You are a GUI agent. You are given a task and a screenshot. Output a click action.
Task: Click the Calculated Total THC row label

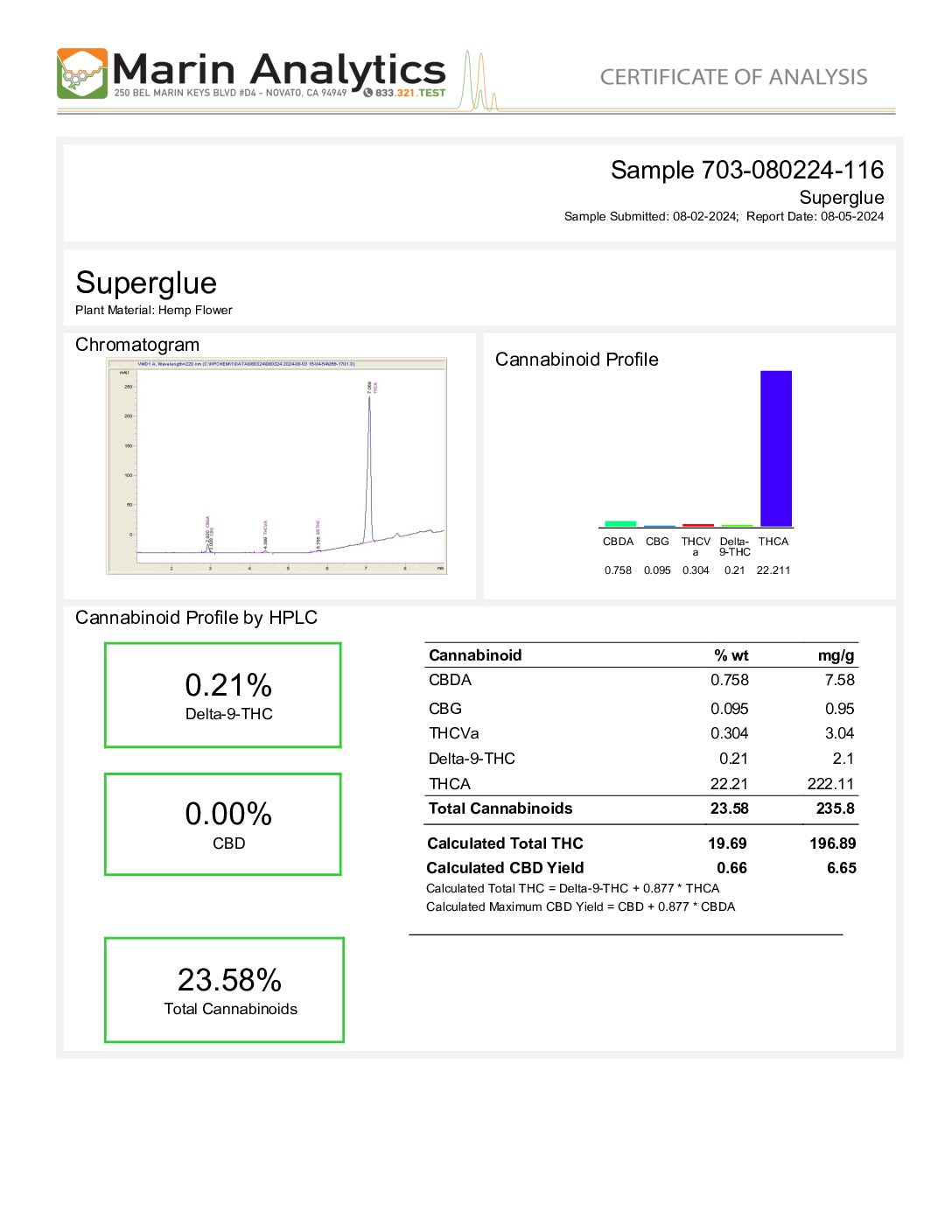click(505, 843)
